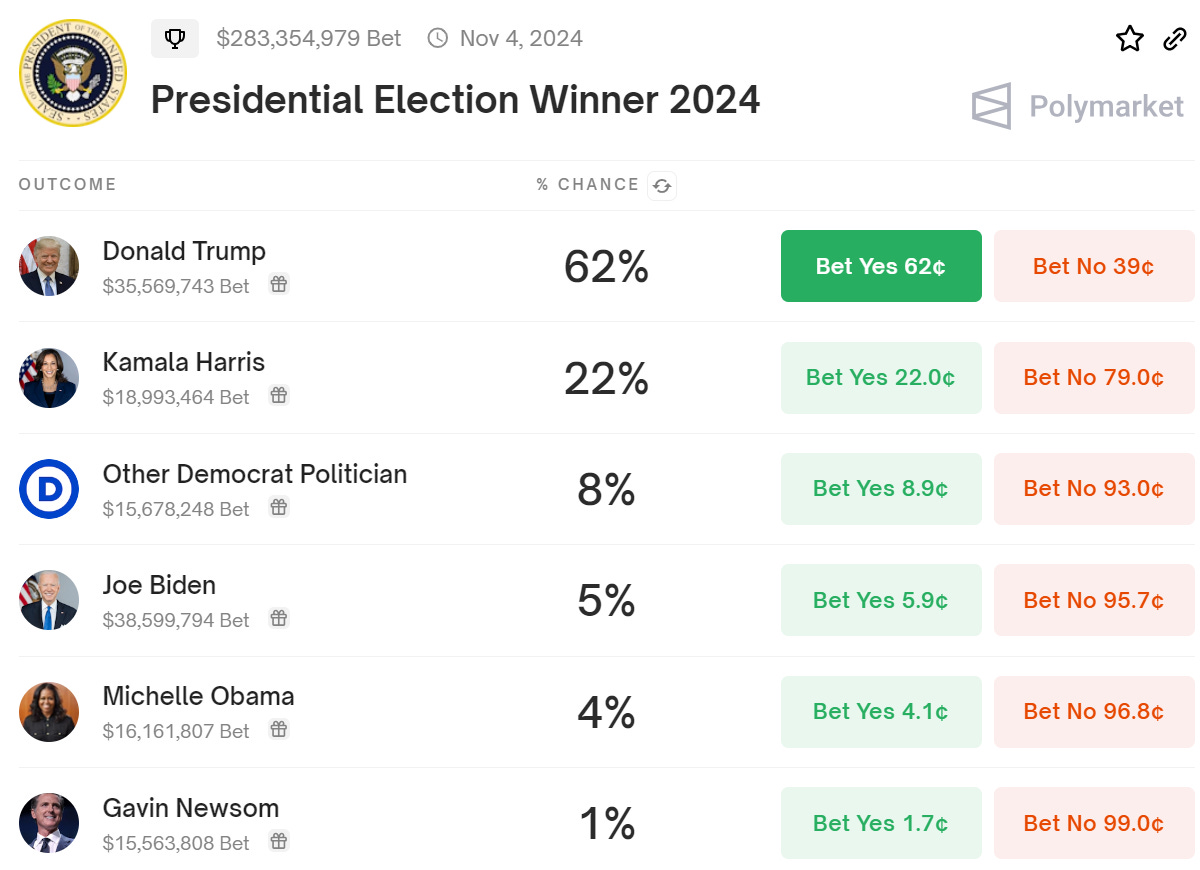Select Bet Yes 1.7¢ for Gavin Newsom
The width and height of the screenshot is (1200, 870).
[881, 823]
